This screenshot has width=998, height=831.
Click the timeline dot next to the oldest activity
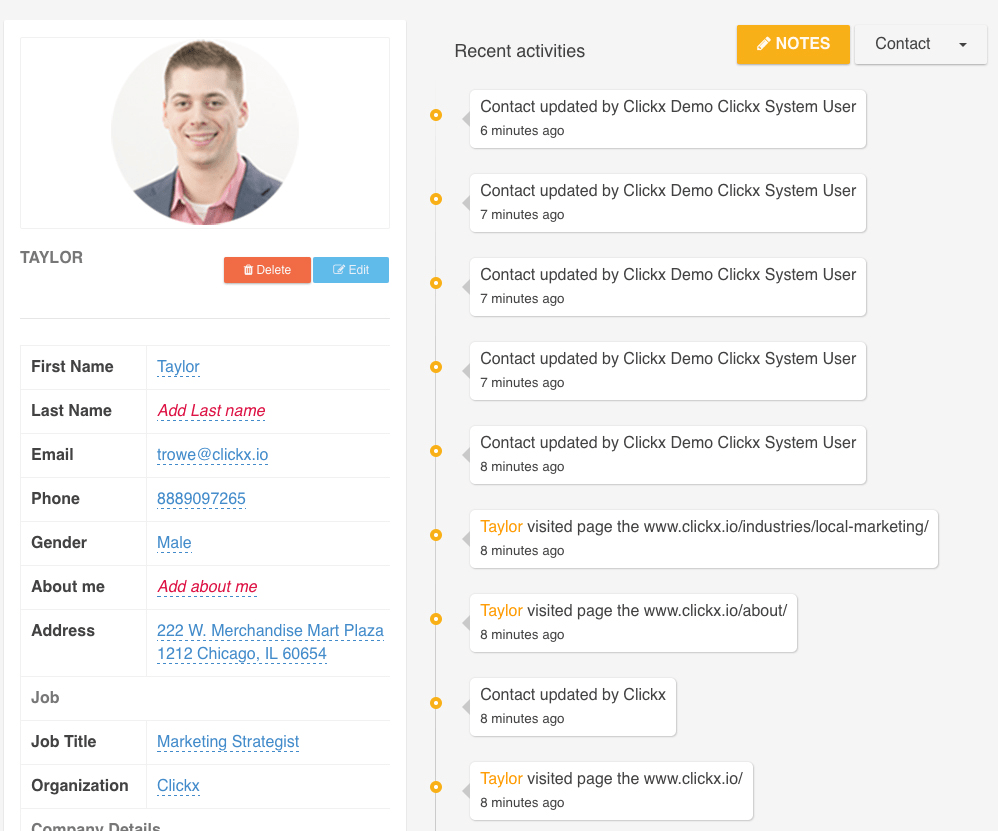[436, 788]
